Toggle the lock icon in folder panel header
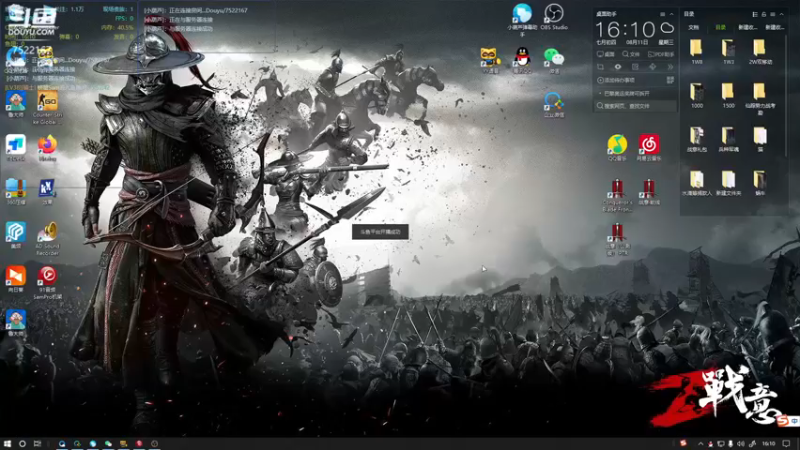Screen dimensions: 800x450 click(764, 14)
